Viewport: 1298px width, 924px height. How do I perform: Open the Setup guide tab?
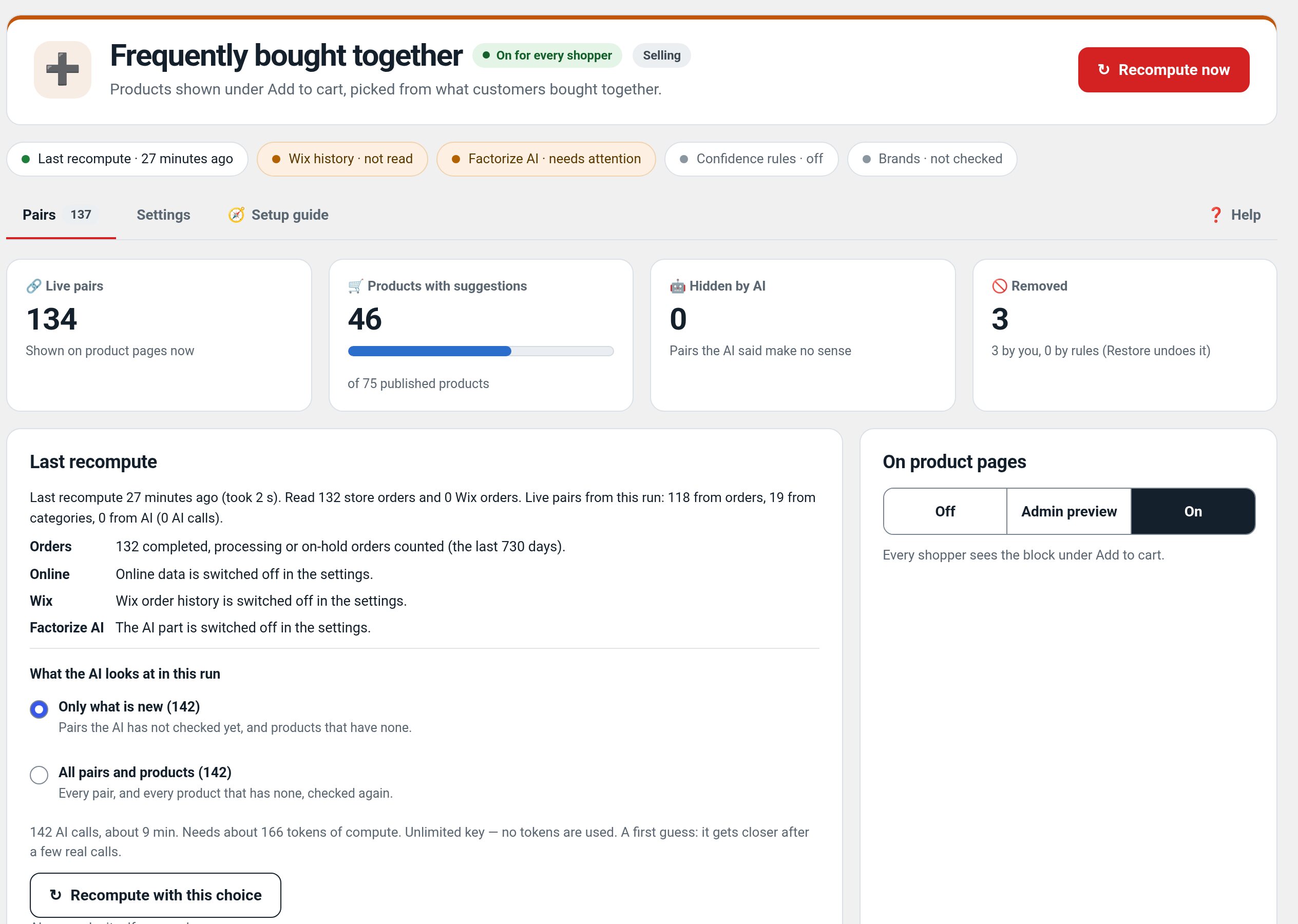(x=278, y=215)
